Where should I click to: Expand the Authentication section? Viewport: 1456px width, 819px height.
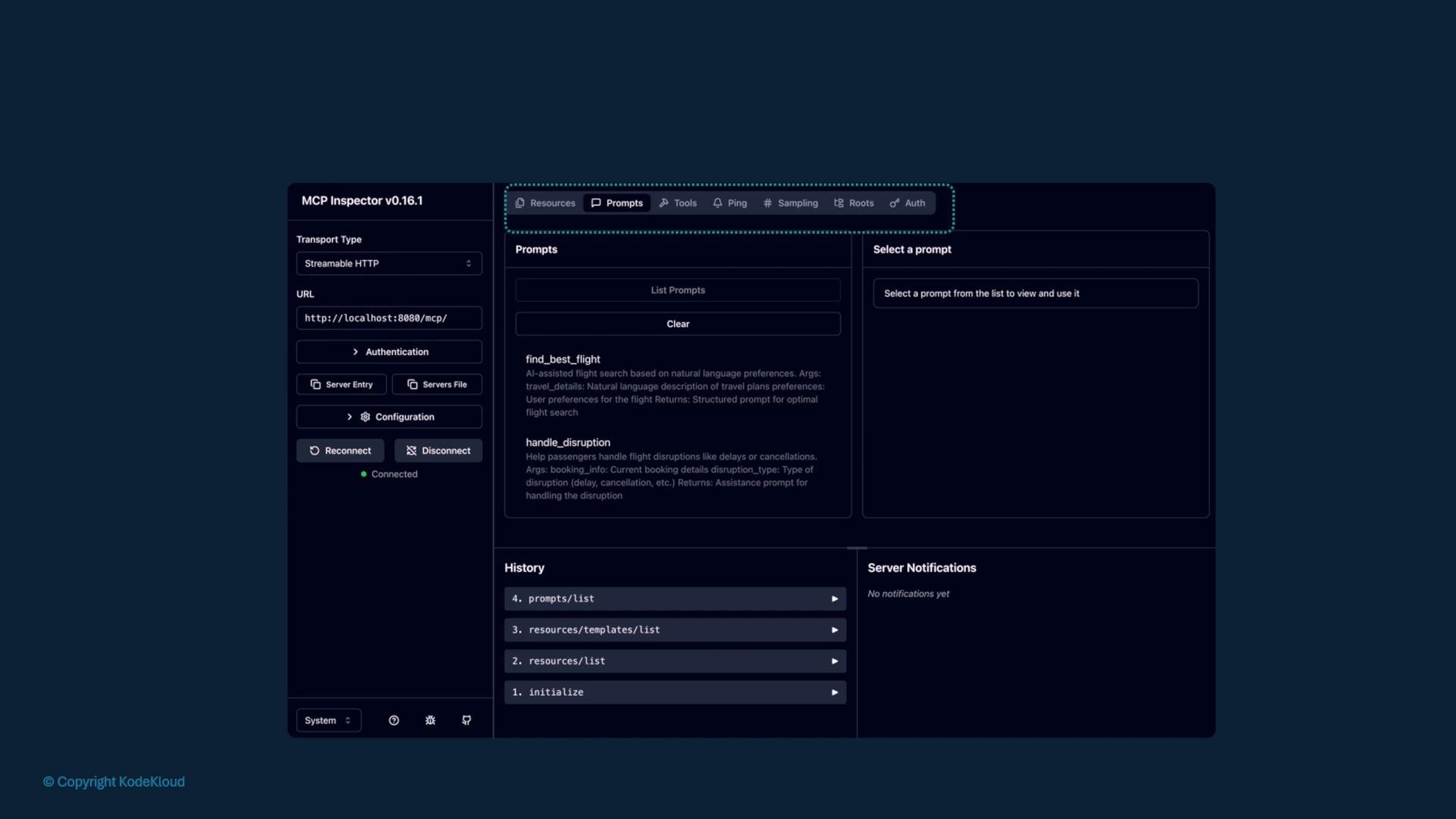click(389, 352)
